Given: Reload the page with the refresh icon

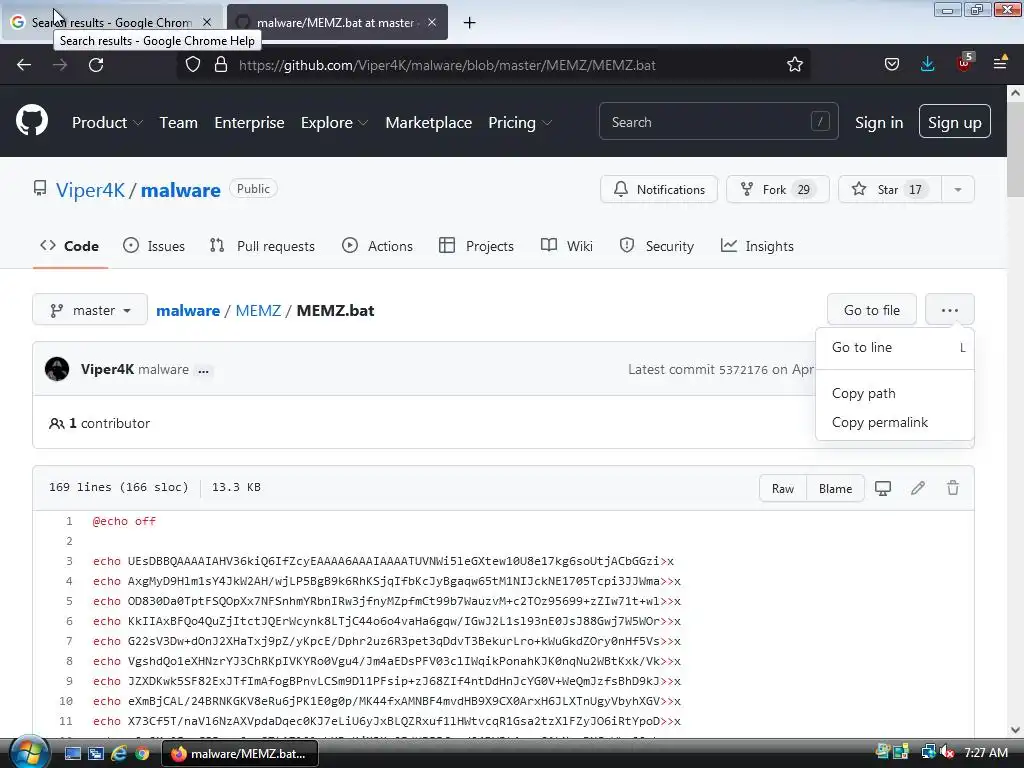Looking at the screenshot, I should (x=96, y=65).
